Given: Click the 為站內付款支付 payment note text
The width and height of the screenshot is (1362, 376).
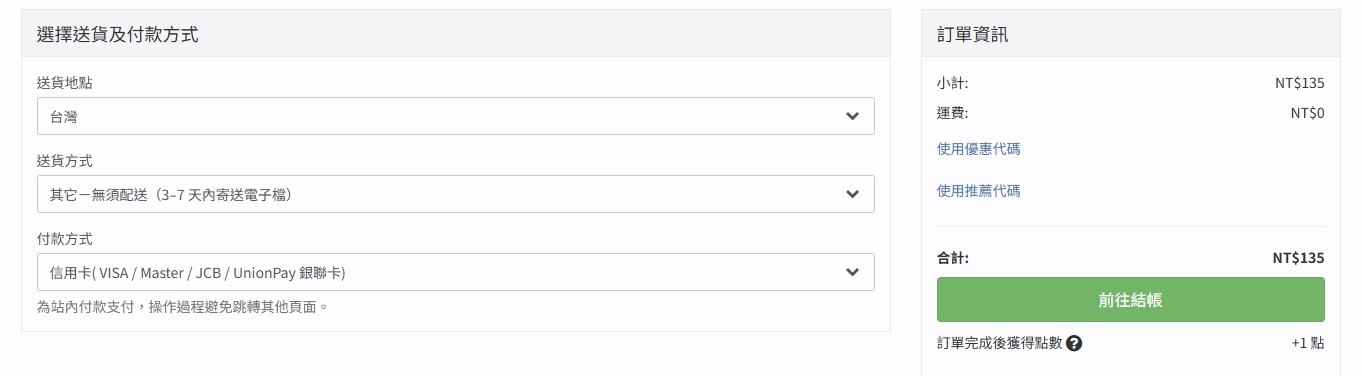Looking at the screenshot, I should [183, 306].
